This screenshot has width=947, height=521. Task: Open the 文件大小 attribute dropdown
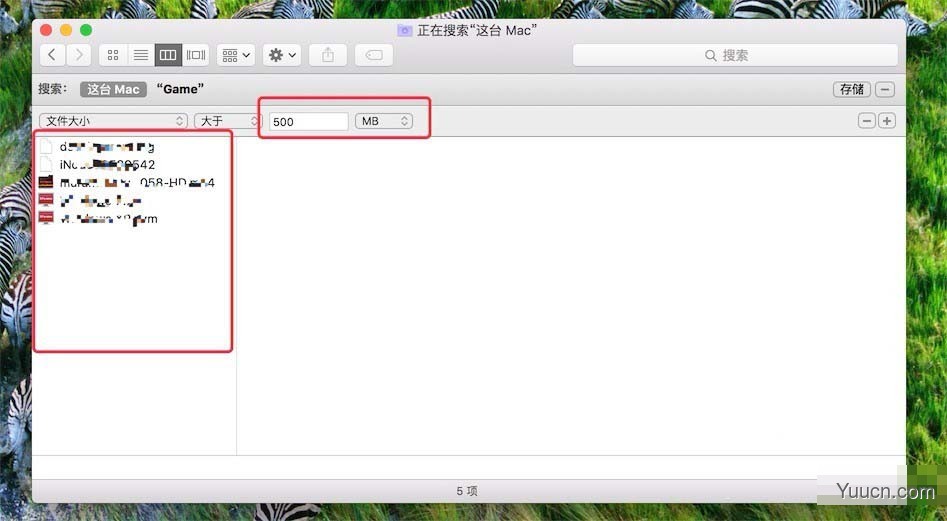(x=114, y=121)
